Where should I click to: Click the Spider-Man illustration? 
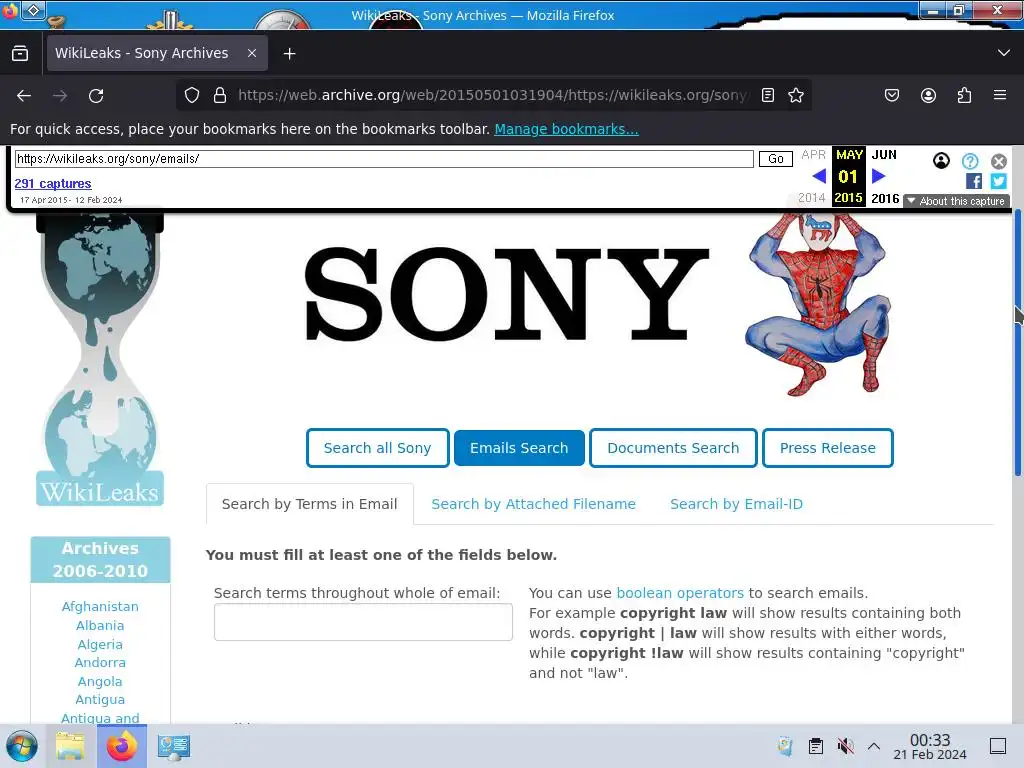pos(818,304)
